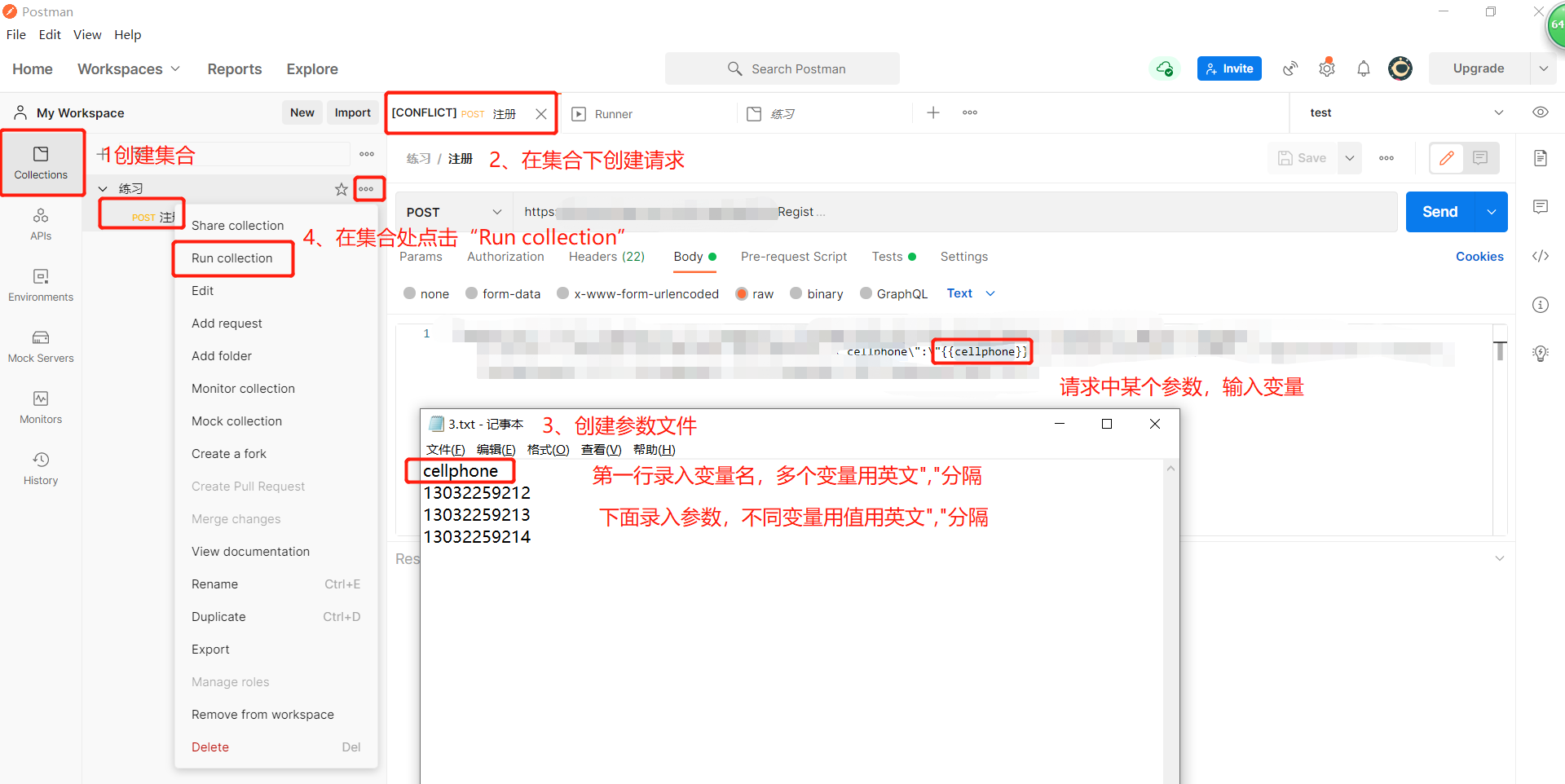This screenshot has width=1565, height=784.
Task: Open the request info icon
Action: click(x=1541, y=305)
